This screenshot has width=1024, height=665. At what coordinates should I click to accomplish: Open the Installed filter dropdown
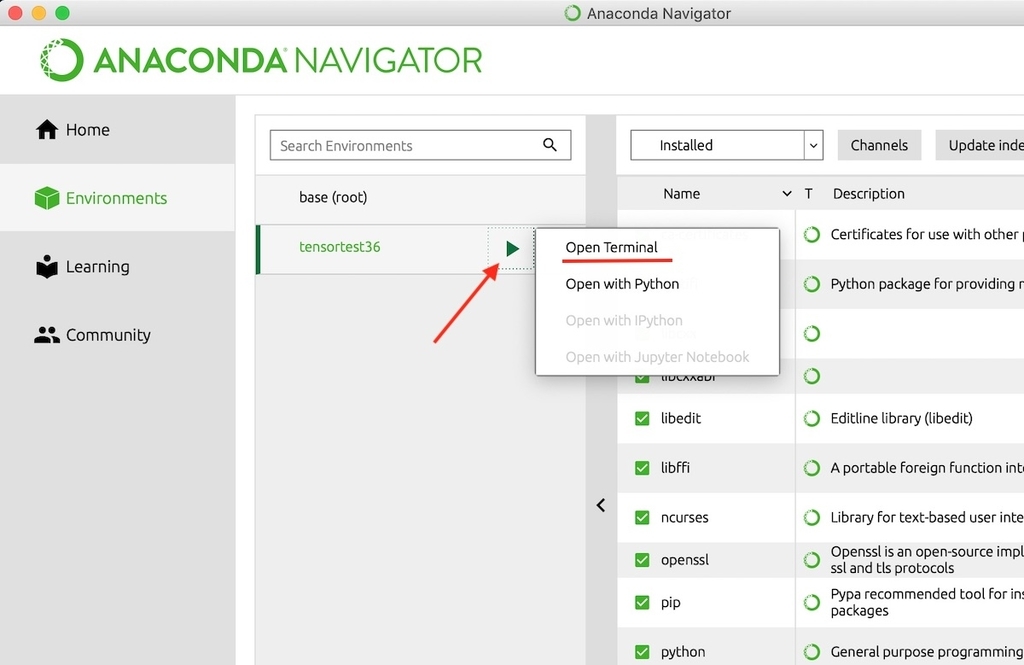click(726, 145)
